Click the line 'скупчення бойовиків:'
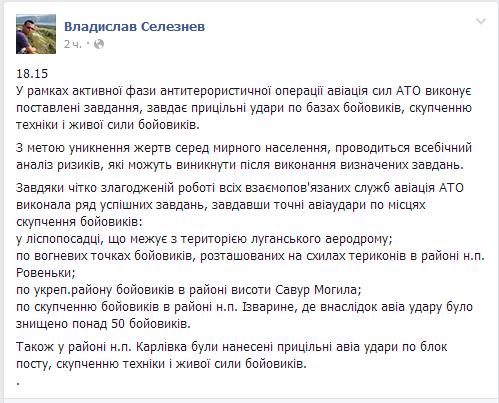The width and height of the screenshot is (499, 403). 79,222
